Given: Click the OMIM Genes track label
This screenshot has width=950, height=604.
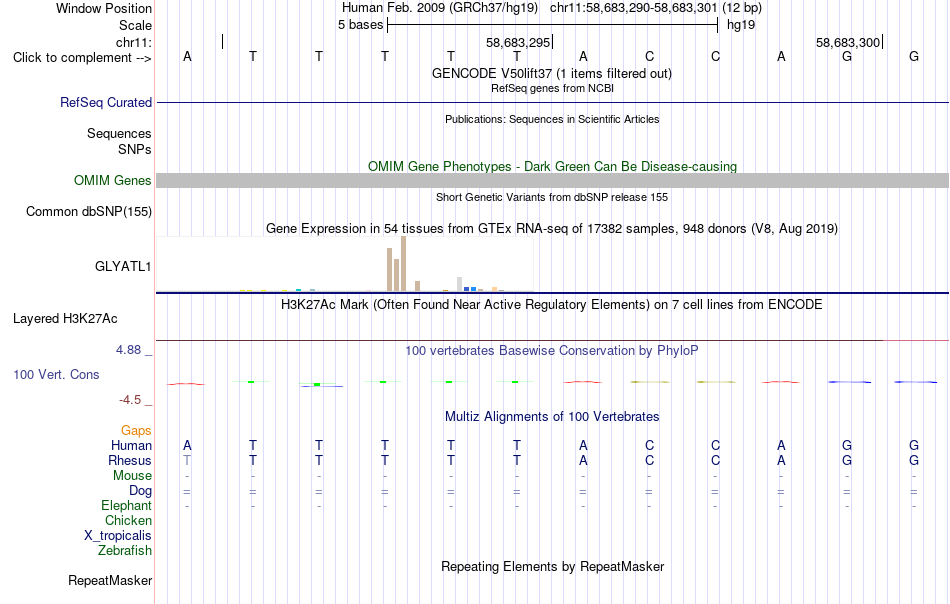Looking at the screenshot, I should pyautogui.click(x=112, y=181).
